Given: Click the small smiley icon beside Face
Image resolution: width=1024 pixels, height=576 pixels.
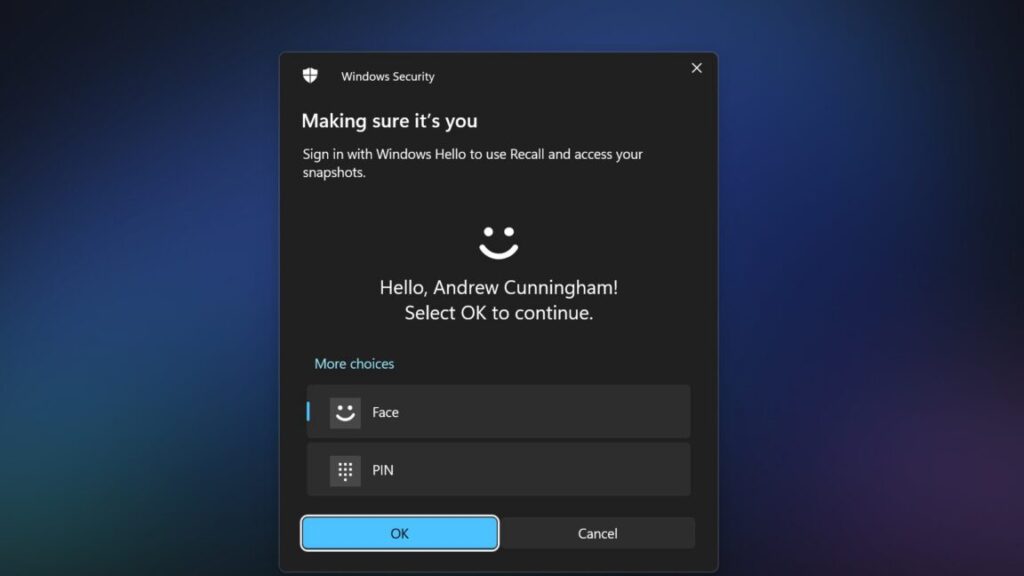Looking at the screenshot, I should (345, 412).
